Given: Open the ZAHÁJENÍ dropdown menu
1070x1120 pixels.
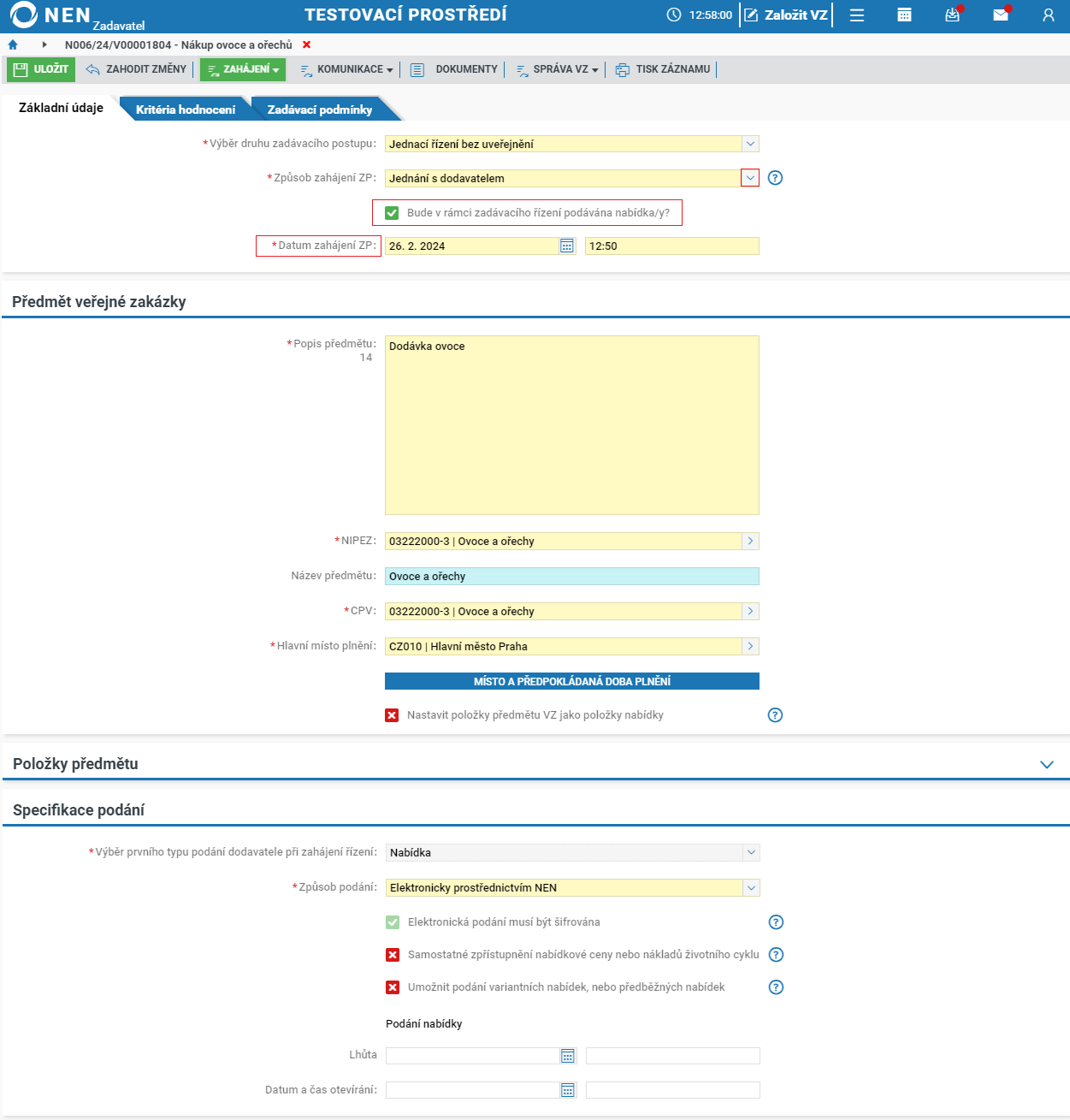Looking at the screenshot, I should tap(243, 69).
